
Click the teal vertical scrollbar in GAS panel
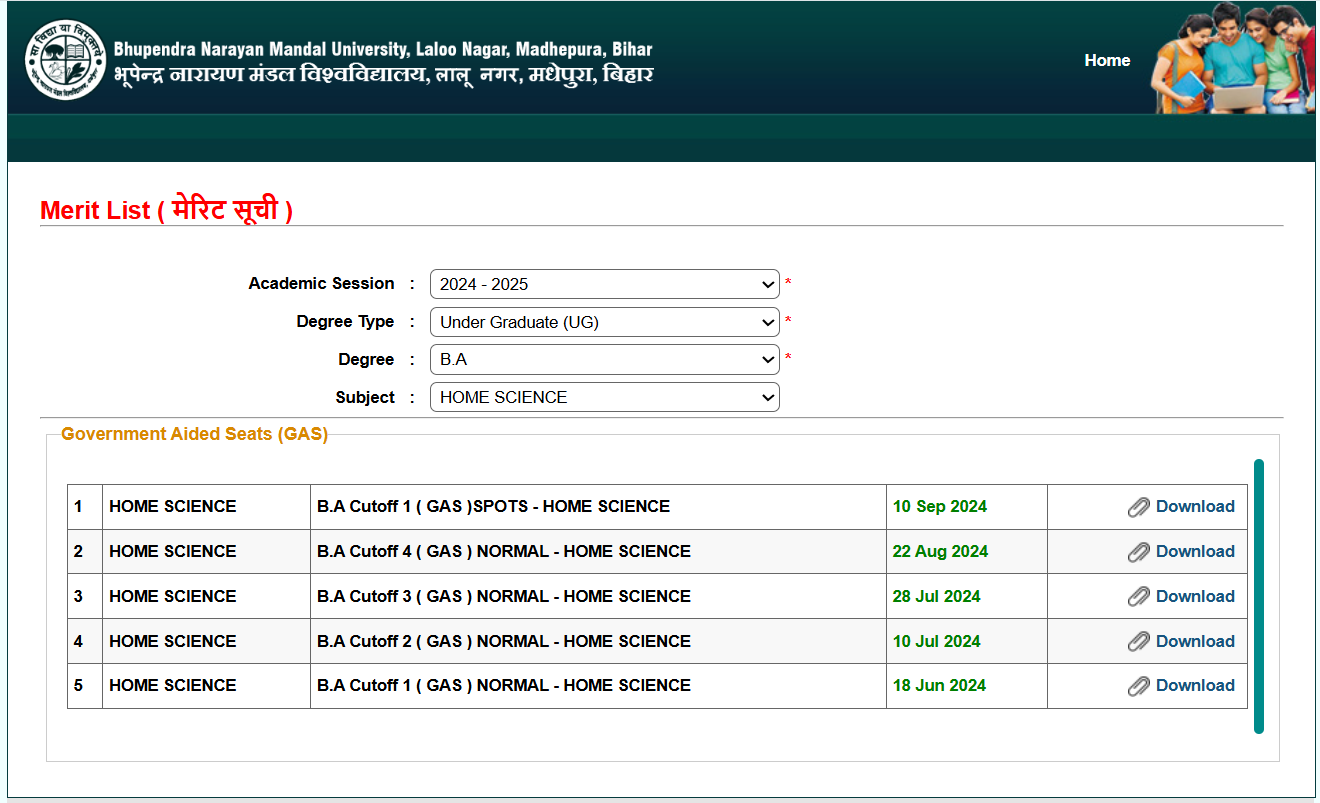(1259, 596)
